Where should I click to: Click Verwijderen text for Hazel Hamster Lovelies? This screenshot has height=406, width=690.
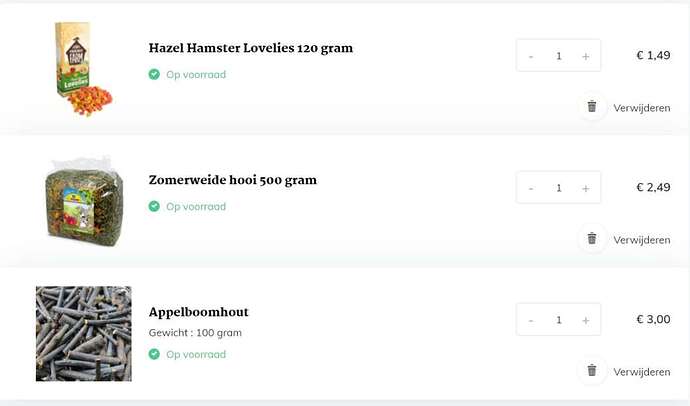click(642, 108)
